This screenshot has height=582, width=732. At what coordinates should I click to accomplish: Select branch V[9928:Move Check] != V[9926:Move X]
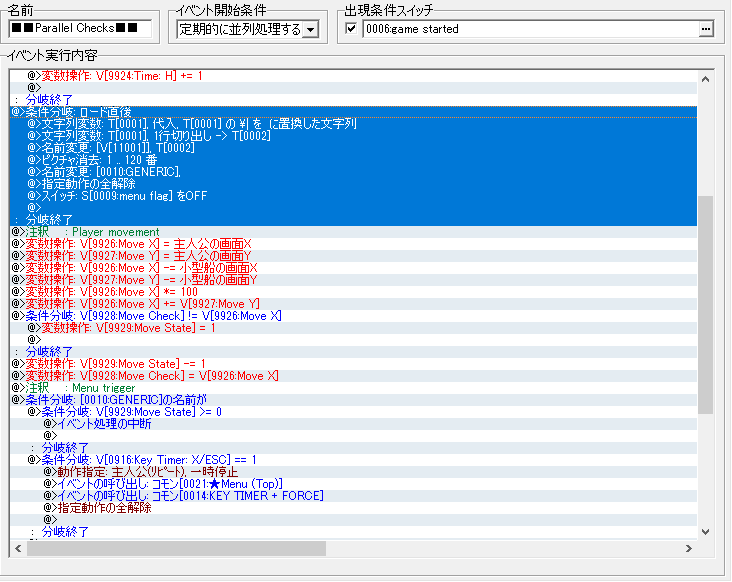[353, 316]
